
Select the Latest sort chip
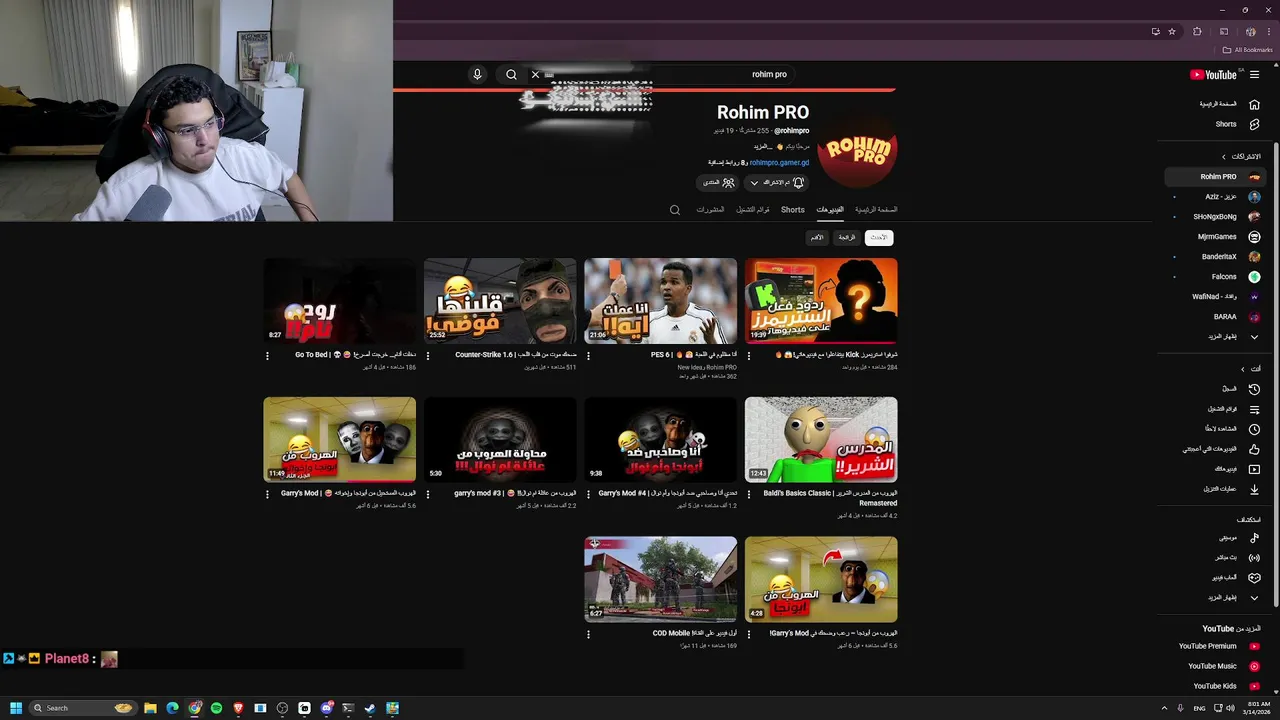879,237
